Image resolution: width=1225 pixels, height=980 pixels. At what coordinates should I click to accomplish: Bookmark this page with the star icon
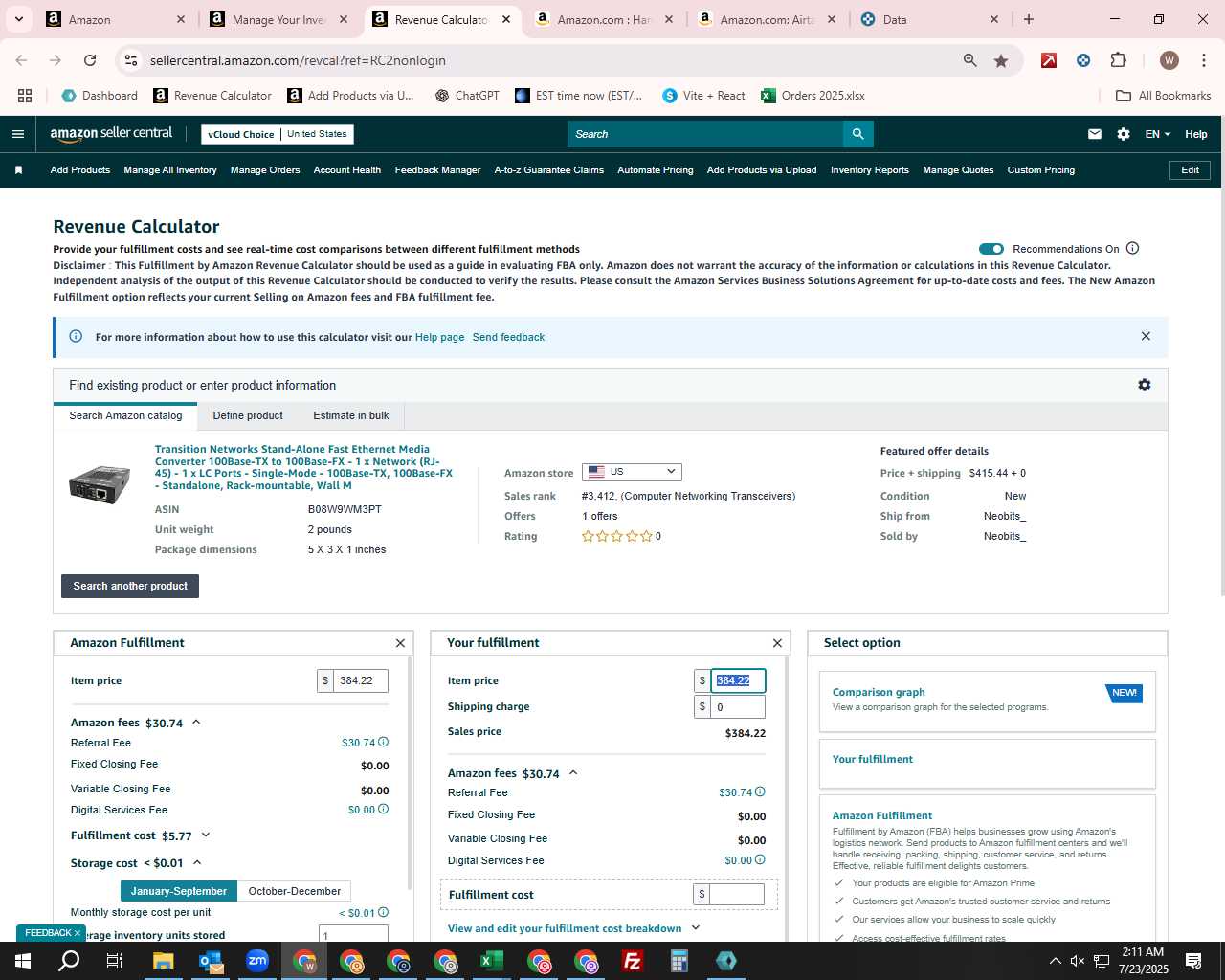click(1001, 60)
